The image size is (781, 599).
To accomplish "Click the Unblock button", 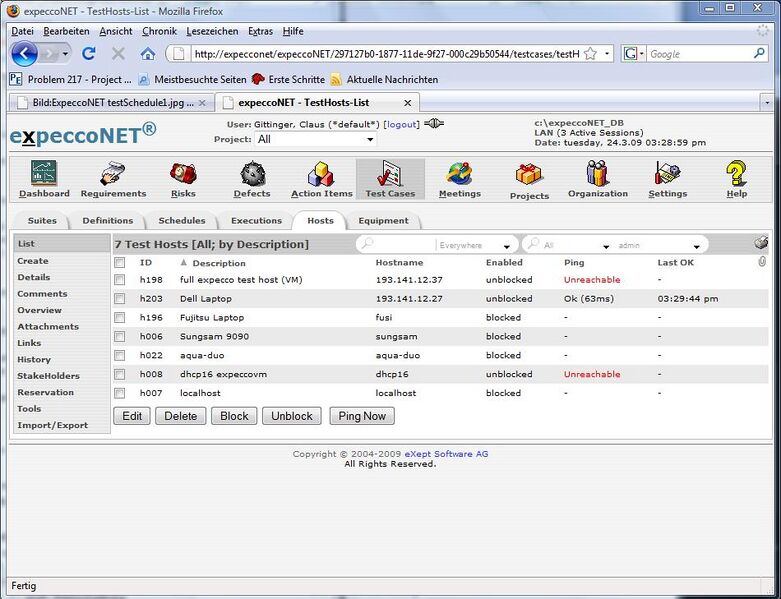I will [292, 416].
